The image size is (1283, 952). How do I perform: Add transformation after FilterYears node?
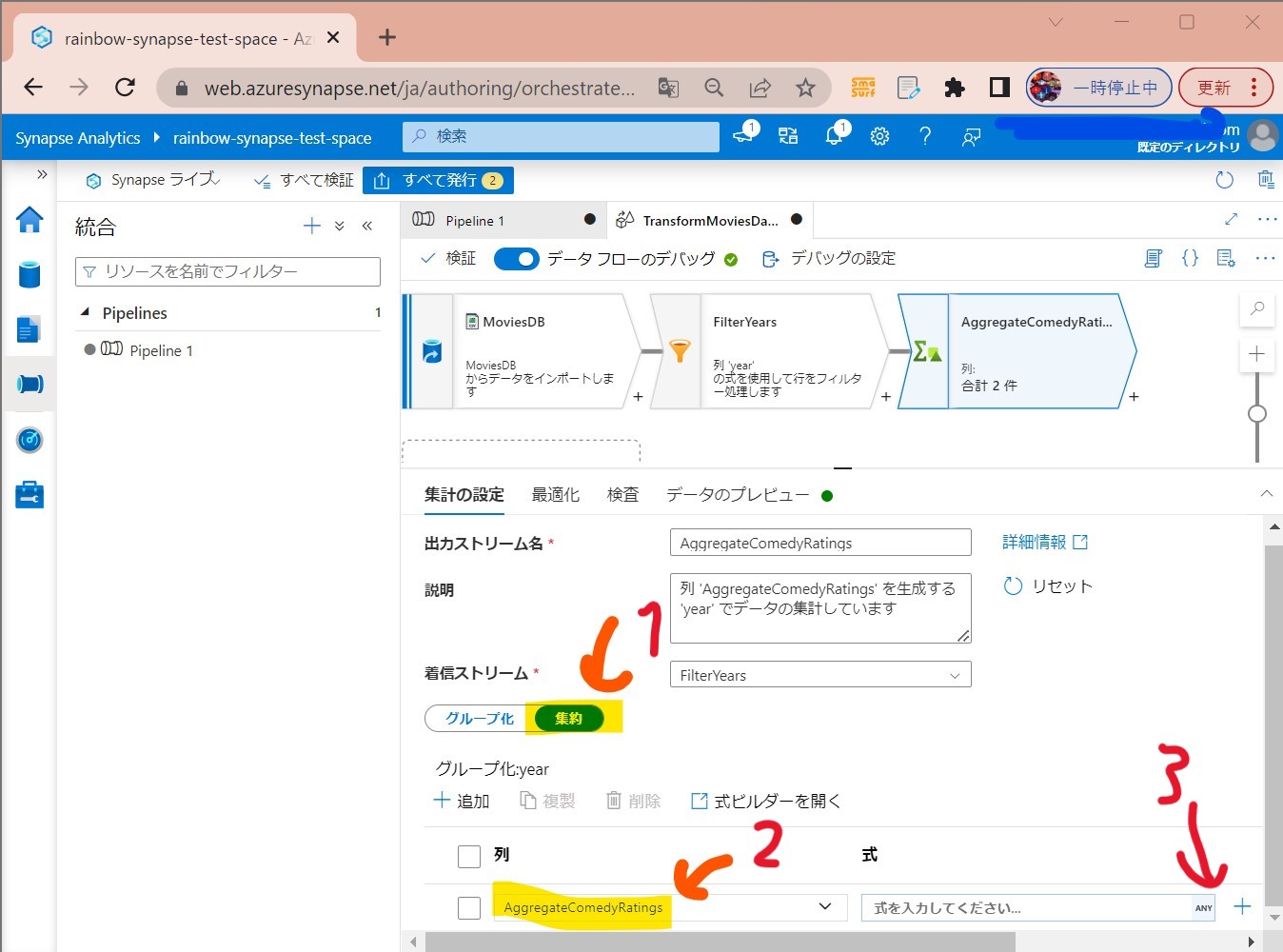[x=886, y=397]
